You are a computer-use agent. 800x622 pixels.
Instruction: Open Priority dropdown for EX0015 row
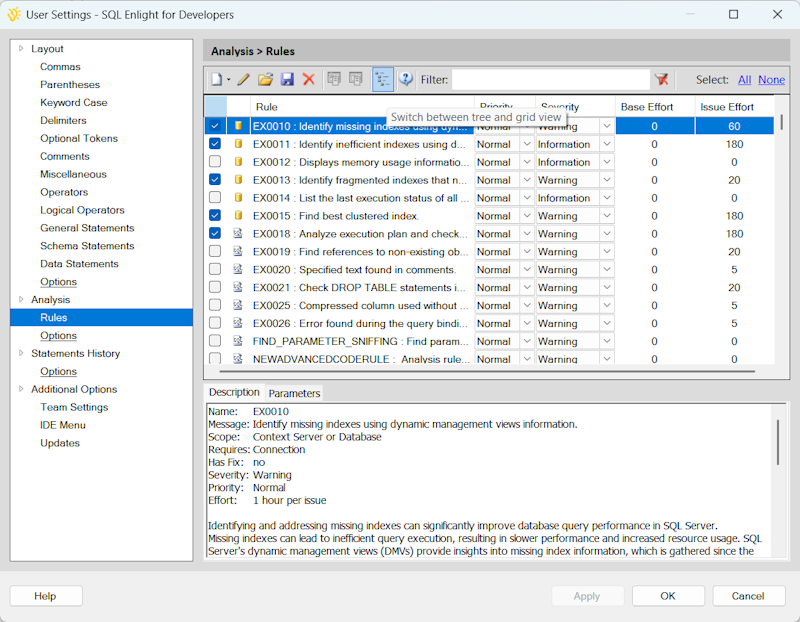click(x=526, y=216)
